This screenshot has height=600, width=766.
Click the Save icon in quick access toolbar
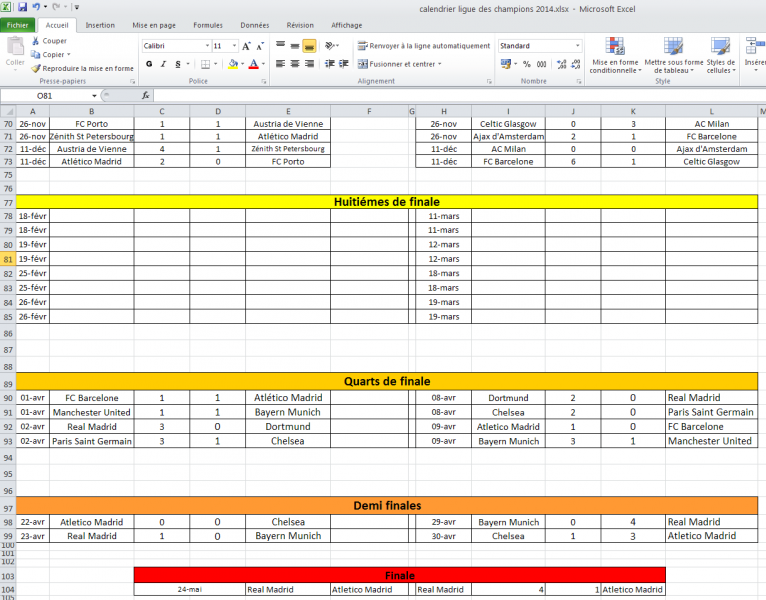22,7
